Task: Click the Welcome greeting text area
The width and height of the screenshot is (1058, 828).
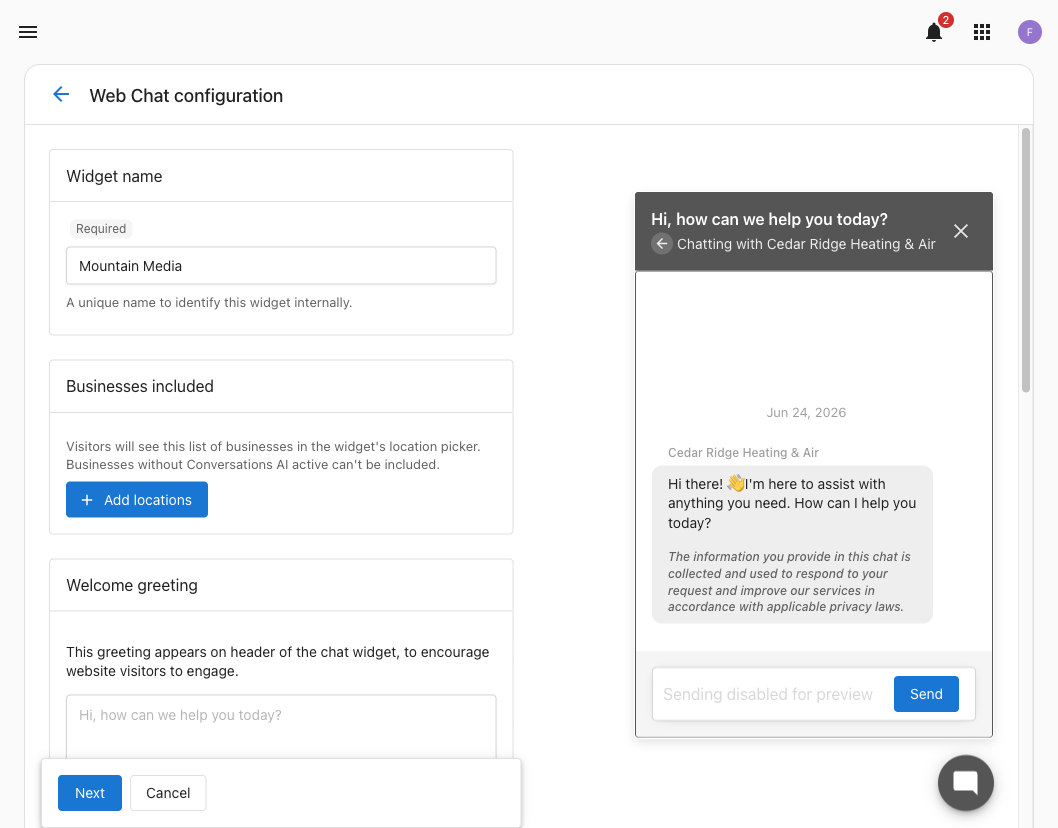Action: 281,727
